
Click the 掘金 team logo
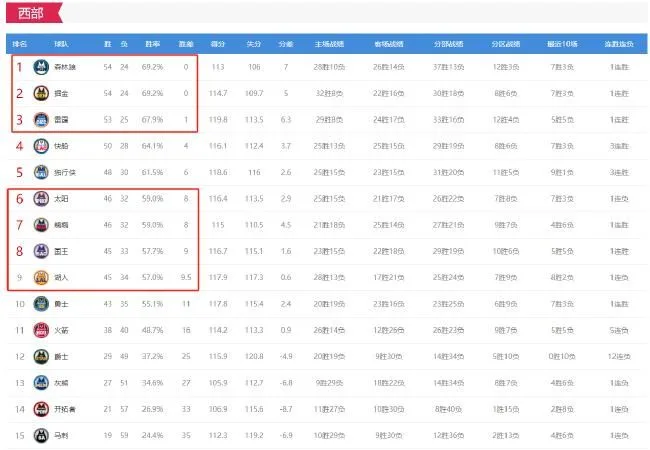pyautogui.click(x=41, y=93)
